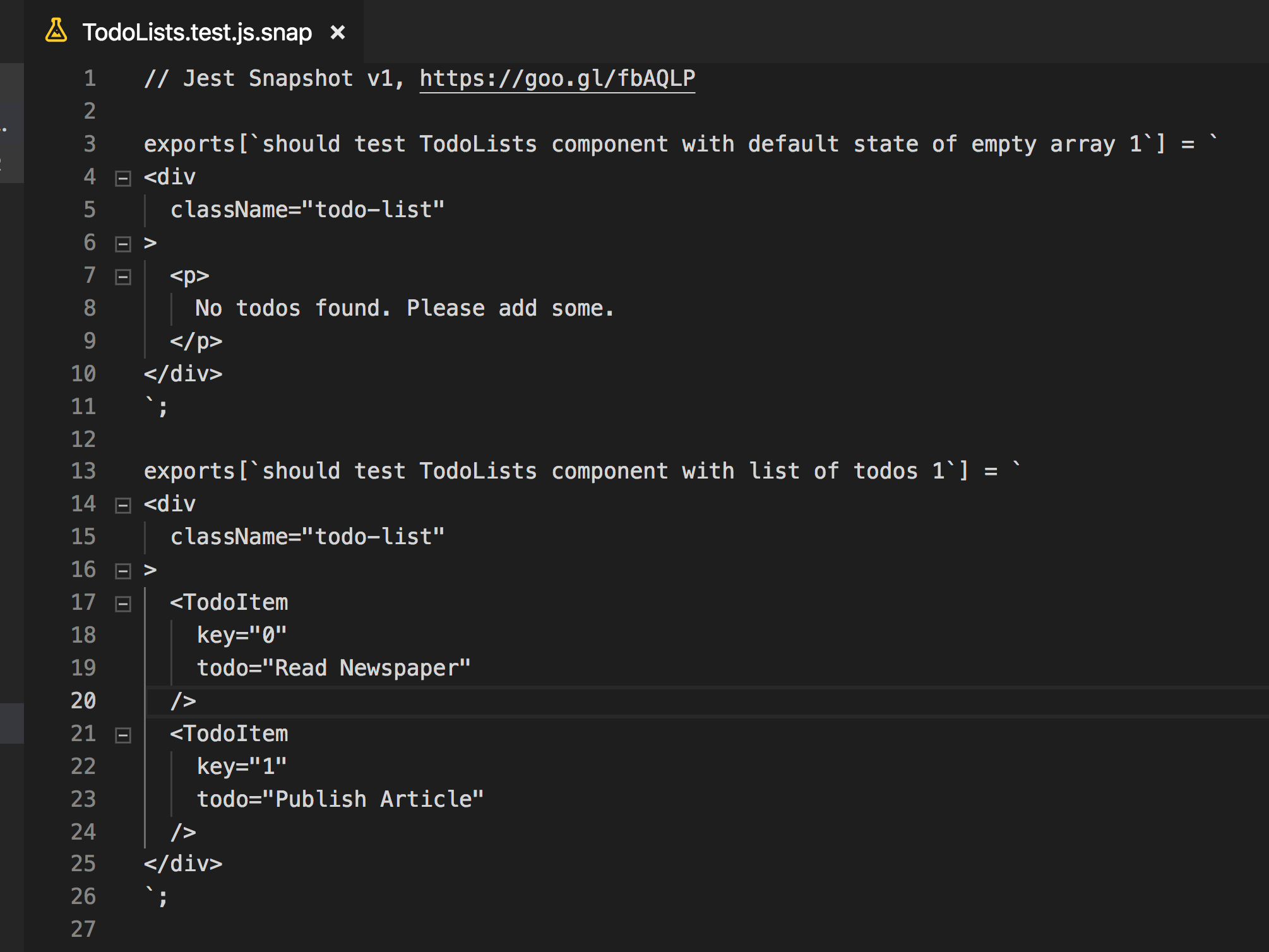The width and height of the screenshot is (1269, 952).
Task: Fold the p element at line 7
Action: (123, 277)
